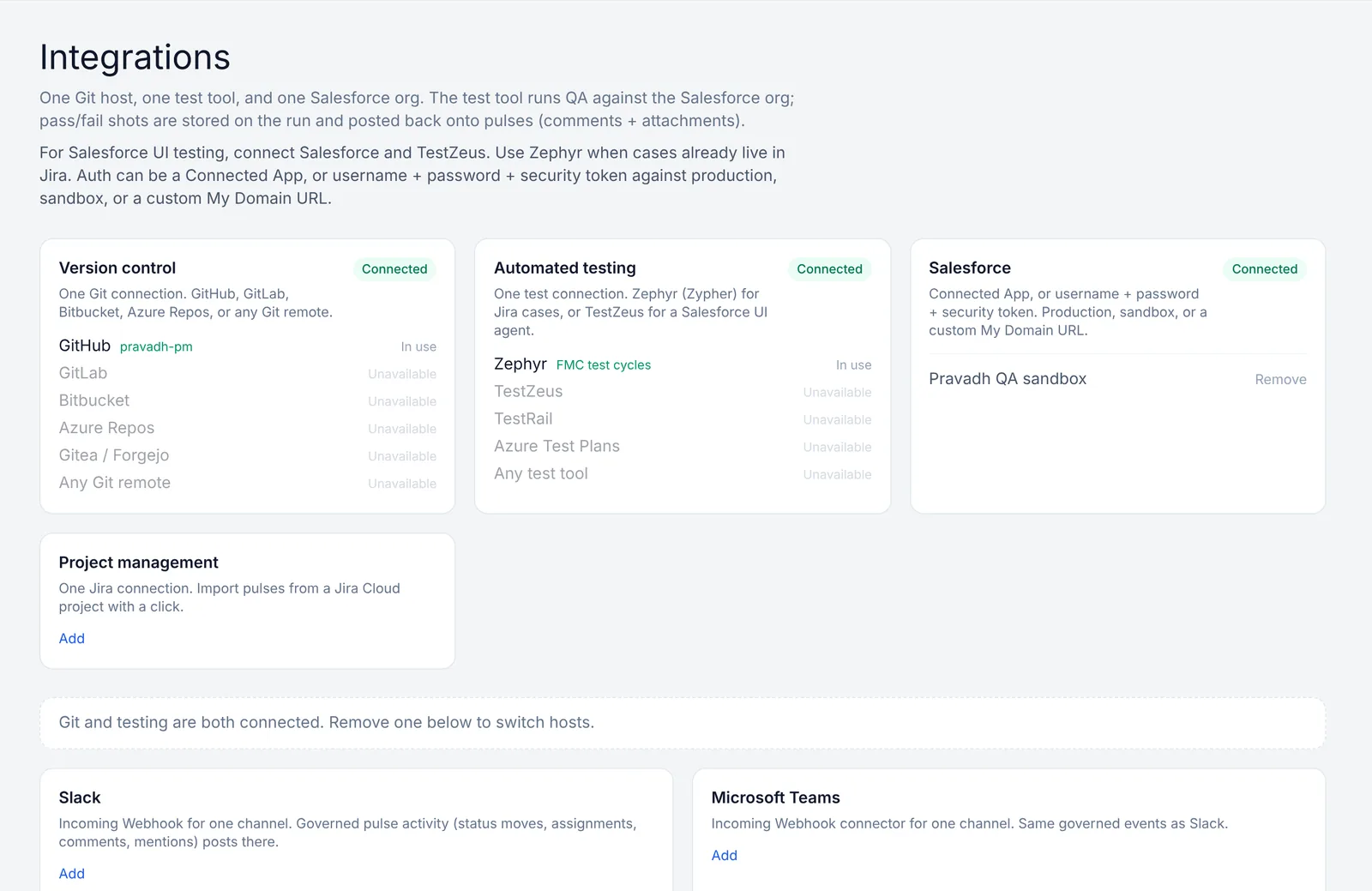Click Add in the Slack card
The image size is (1372, 891).
point(72,873)
